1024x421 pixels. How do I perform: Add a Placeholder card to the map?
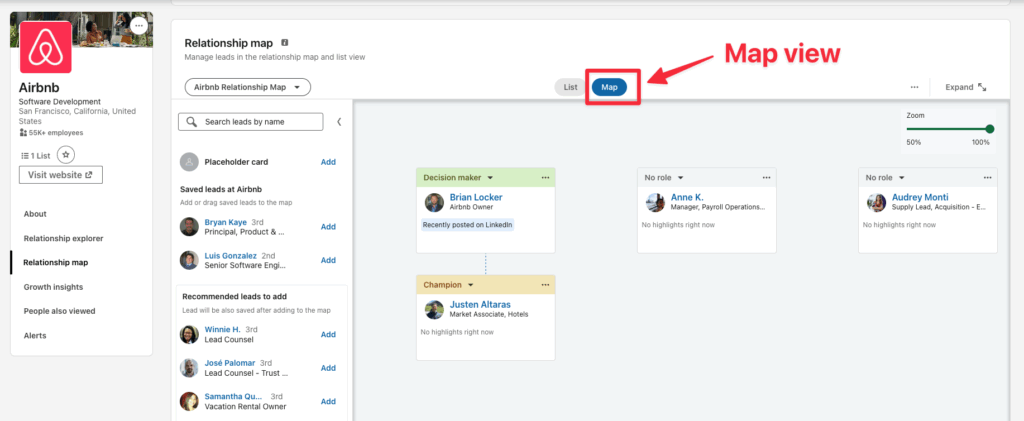[328, 162]
